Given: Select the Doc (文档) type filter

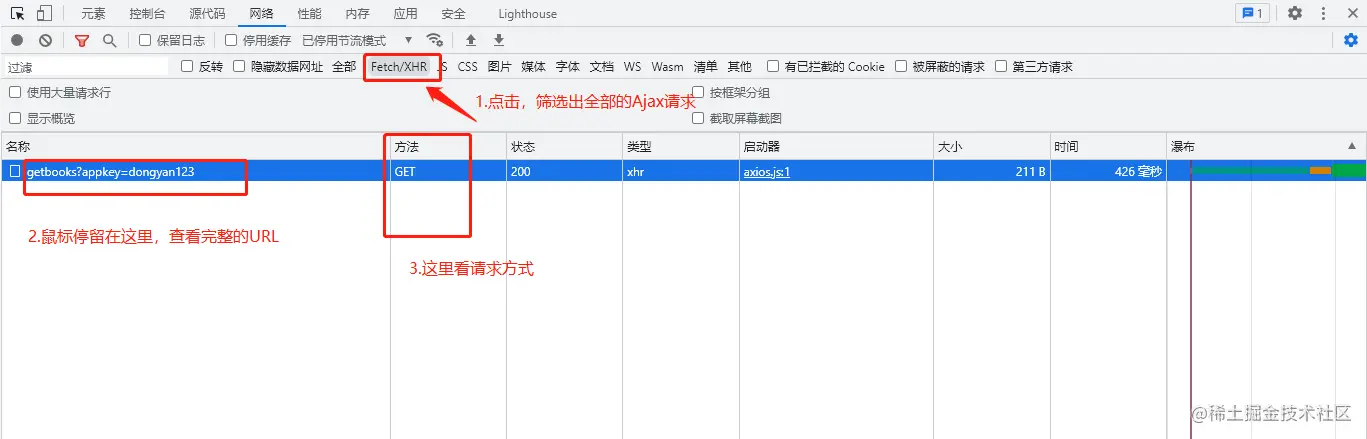Looking at the screenshot, I should click(x=601, y=66).
